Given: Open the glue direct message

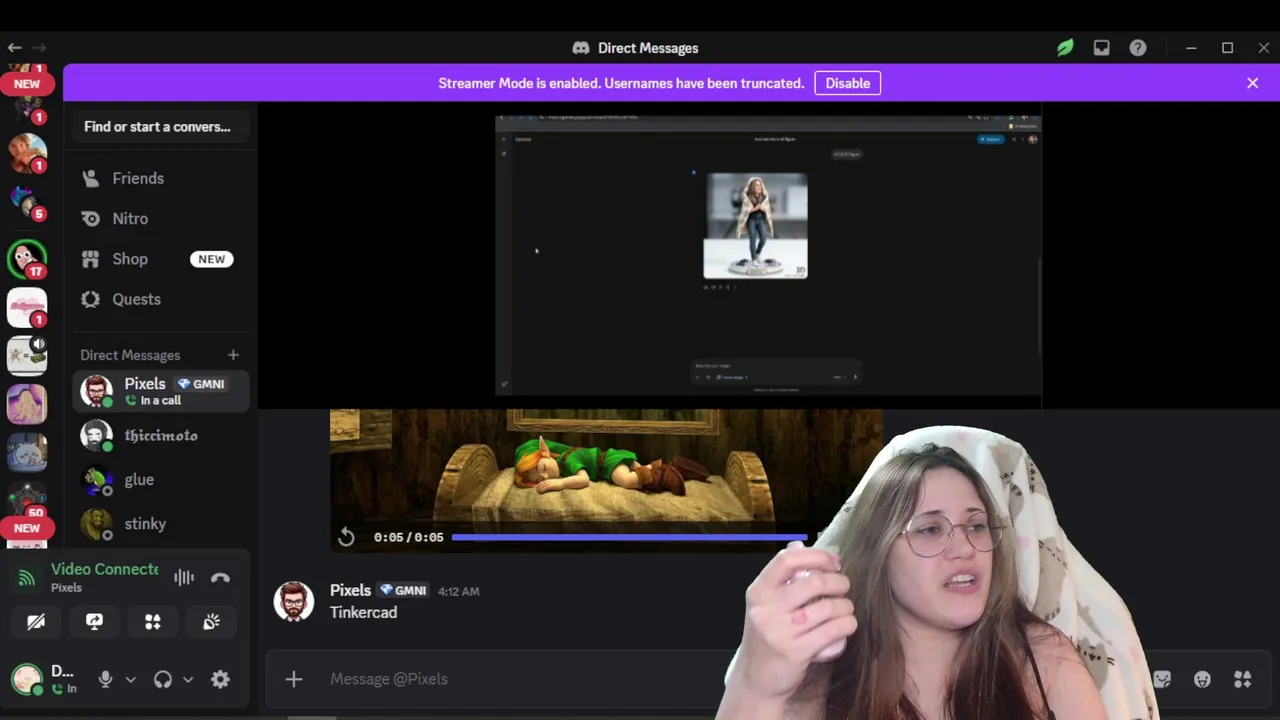Looking at the screenshot, I should (x=160, y=480).
